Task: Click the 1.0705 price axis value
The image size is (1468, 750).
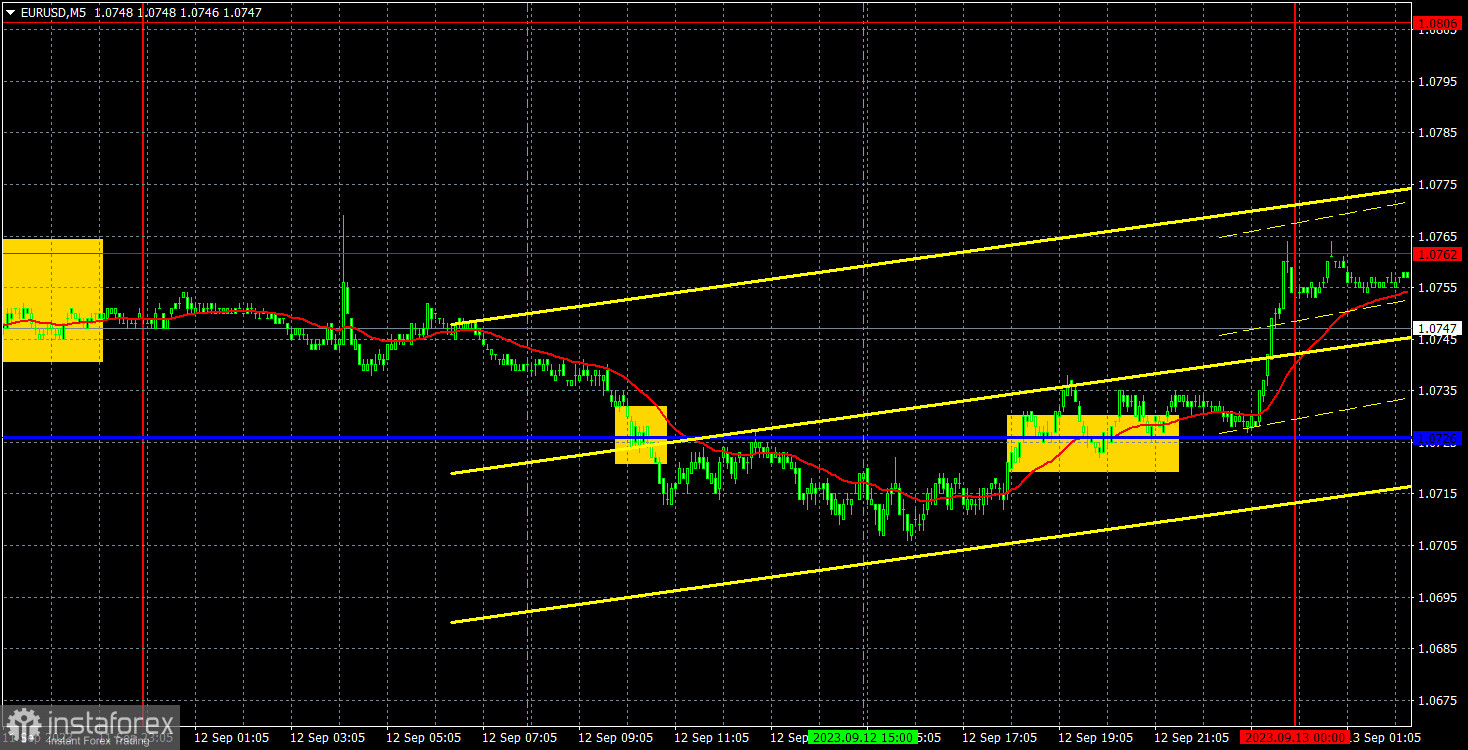Action: 1437,545
